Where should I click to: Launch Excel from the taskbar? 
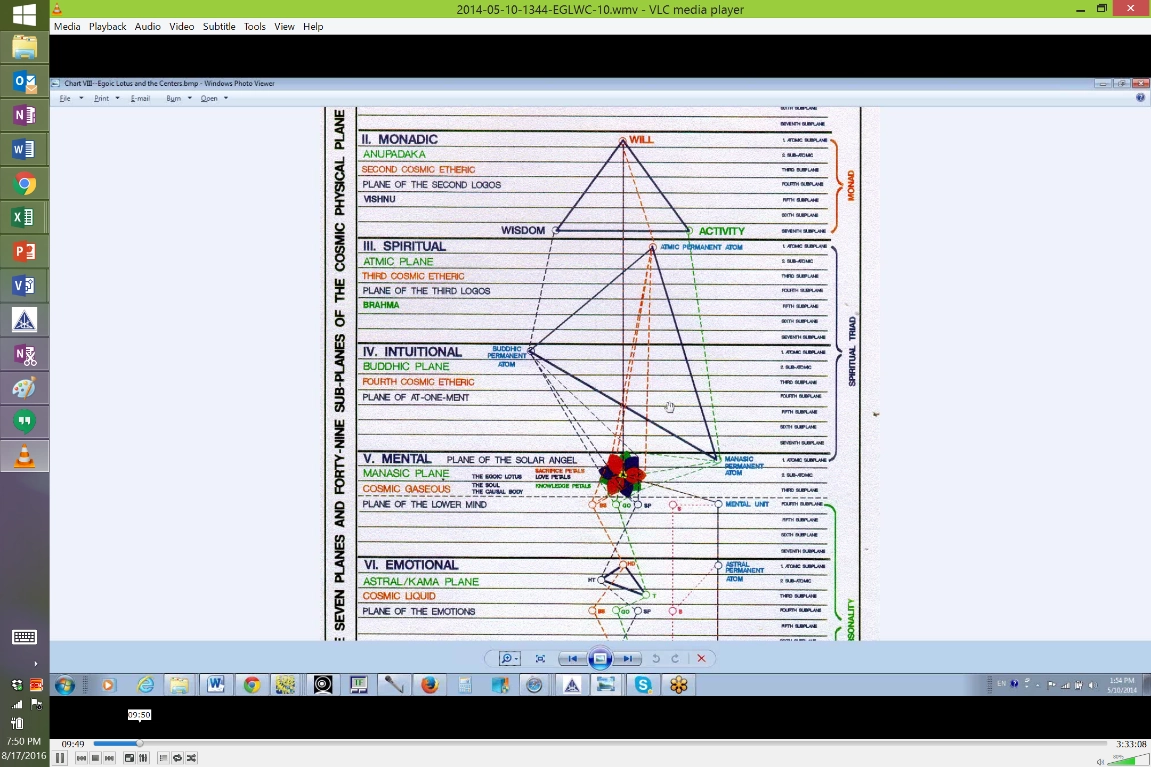pyautogui.click(x=24, y=217)
